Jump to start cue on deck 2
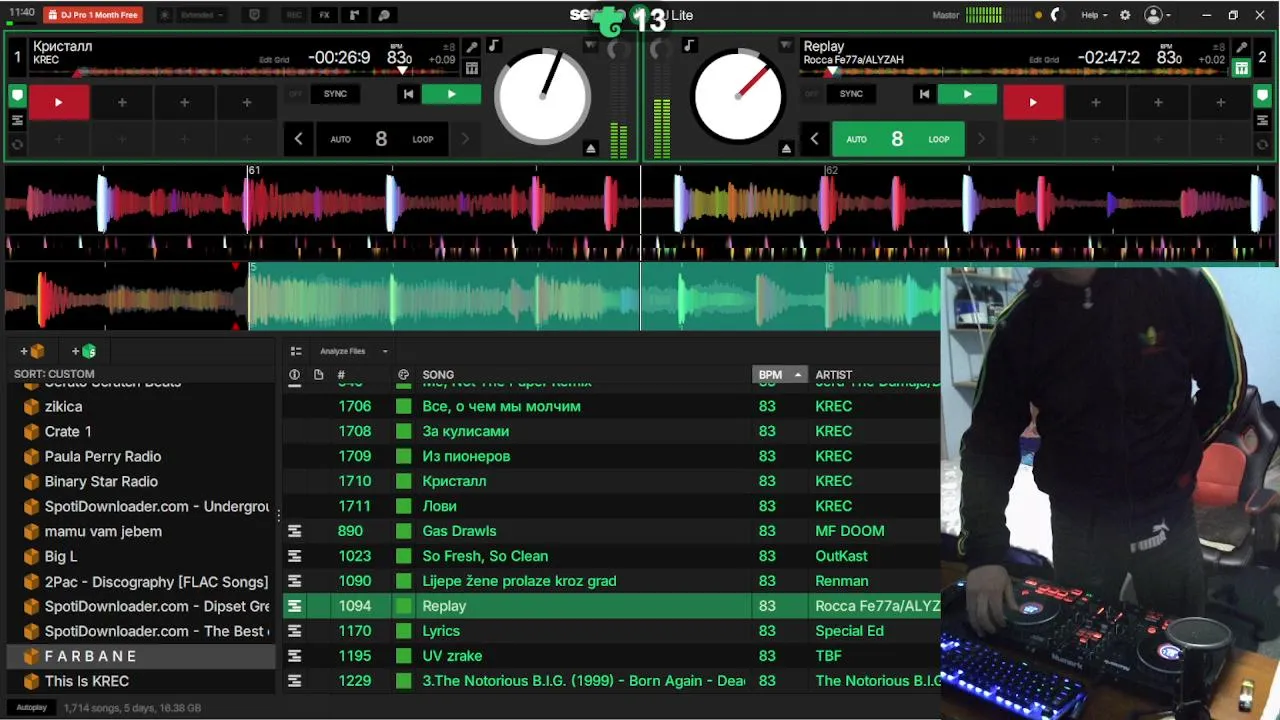1280x720 pixels. point(924,94)
